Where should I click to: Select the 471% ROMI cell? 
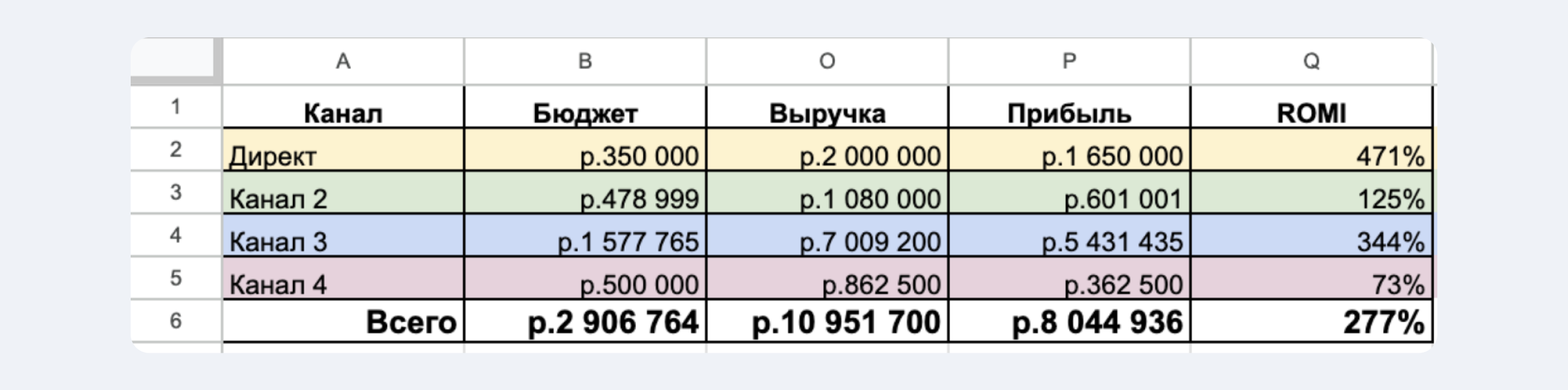click(1311, 150)
